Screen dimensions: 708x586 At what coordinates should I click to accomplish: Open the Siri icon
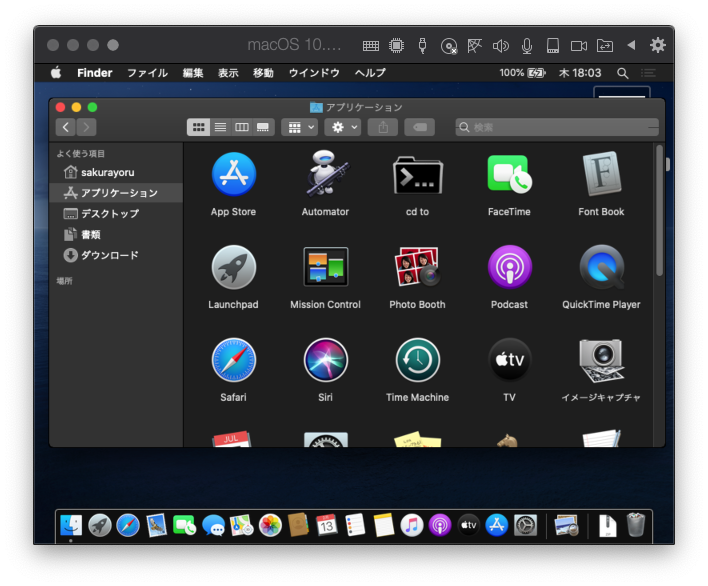[326, 360]
